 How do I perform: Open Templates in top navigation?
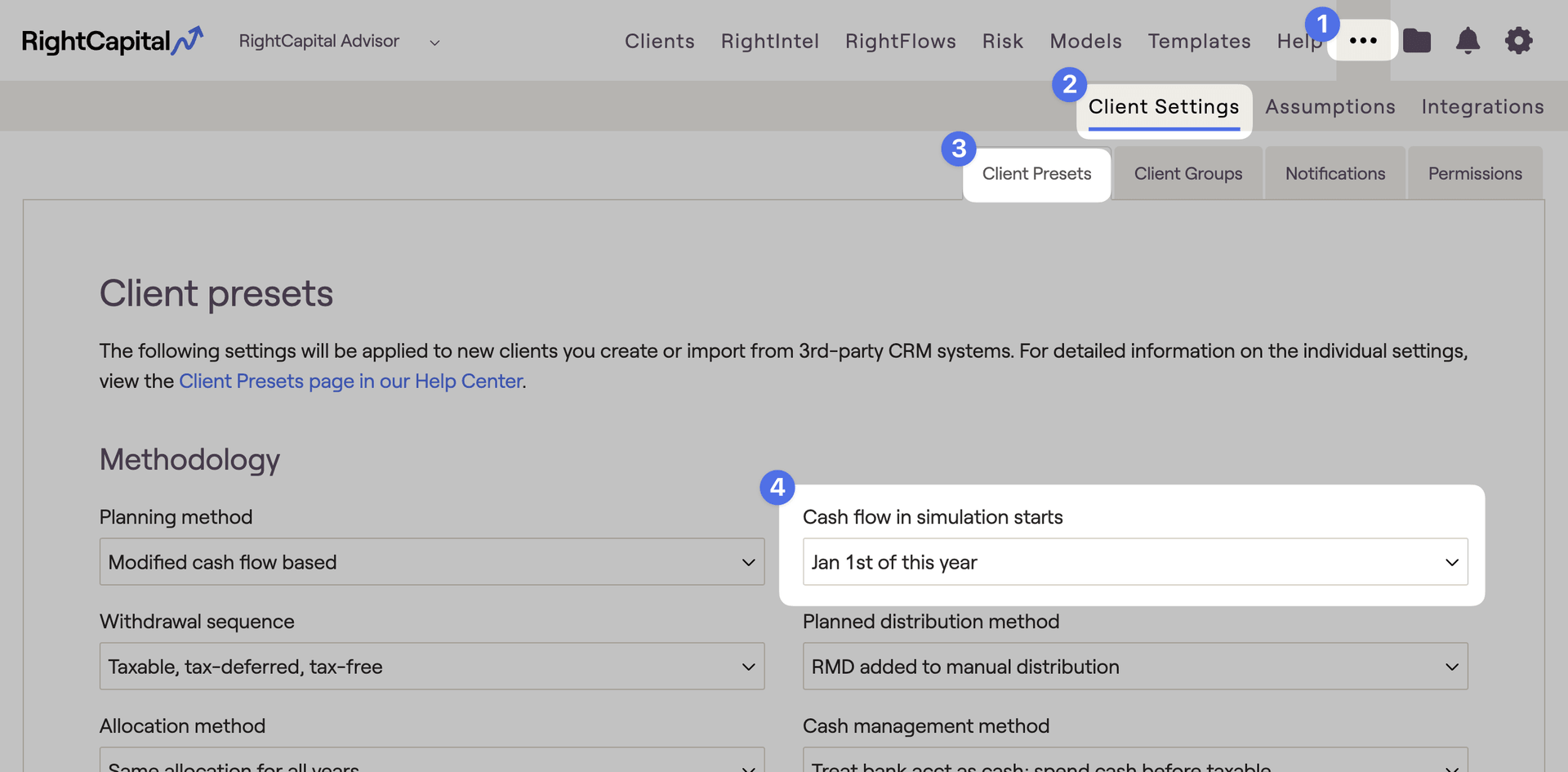(1200, 41)
